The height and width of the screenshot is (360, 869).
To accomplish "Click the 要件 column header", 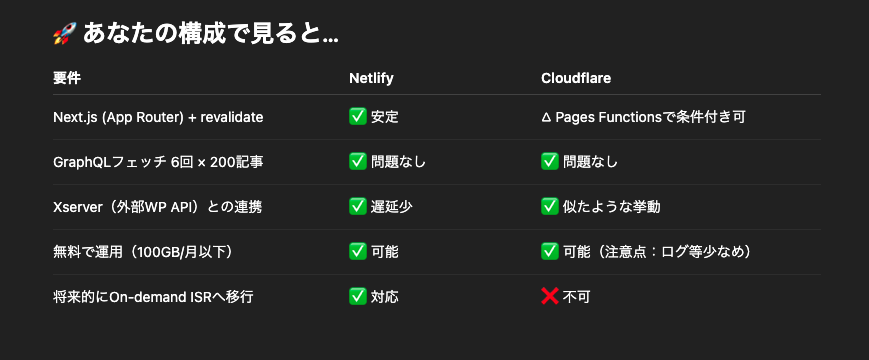I will [x=67, y=78].
